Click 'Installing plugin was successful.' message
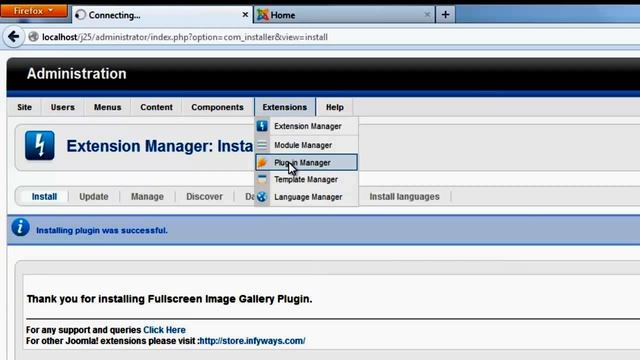640x360 pixels. tap(102, 230)
